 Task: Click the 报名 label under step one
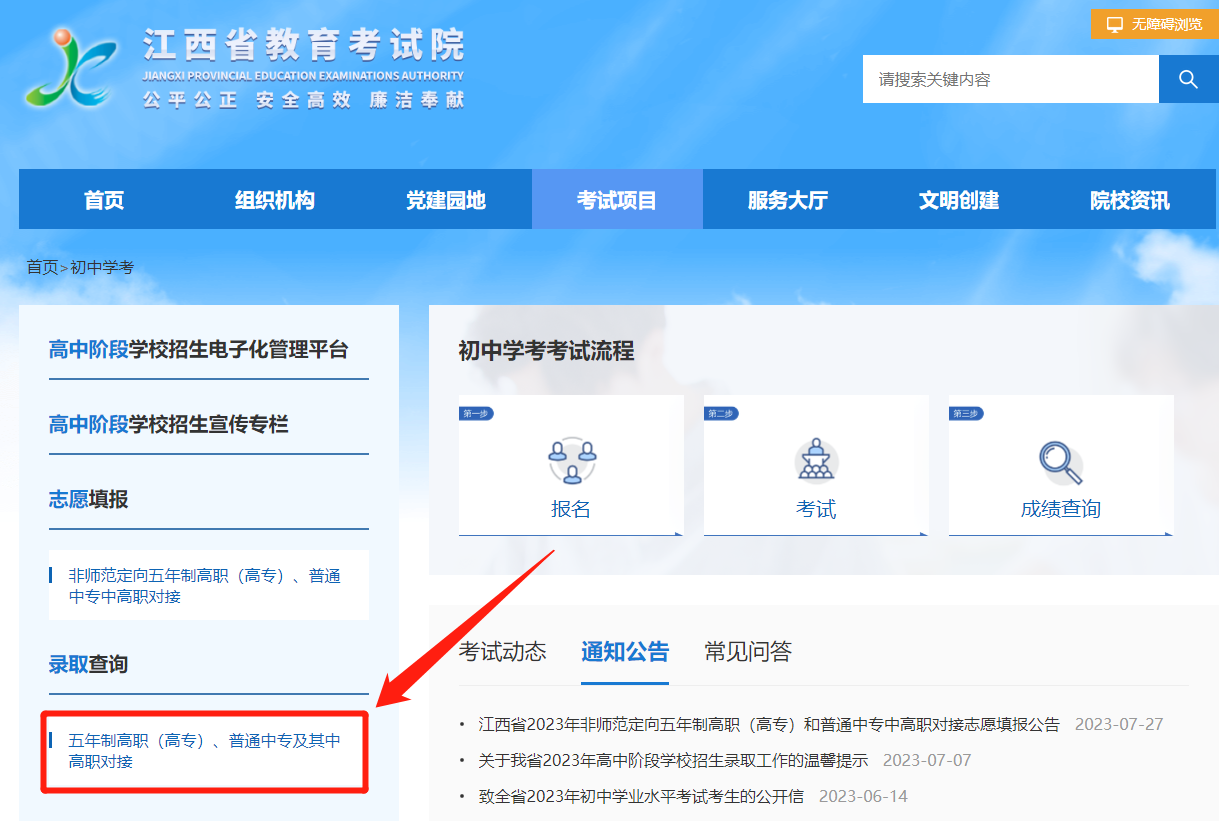click(571, 509)
